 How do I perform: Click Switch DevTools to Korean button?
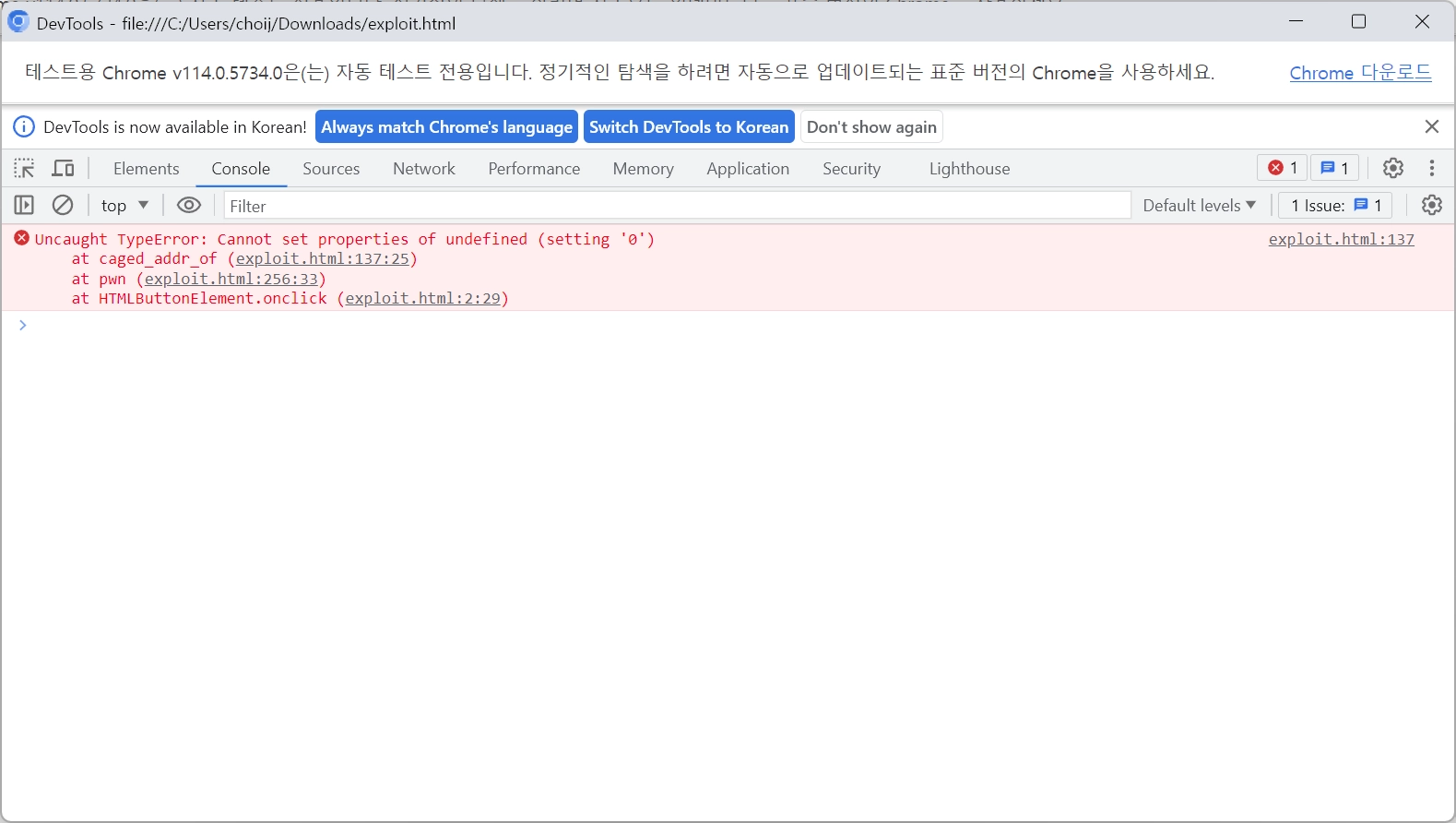(689, 127)
